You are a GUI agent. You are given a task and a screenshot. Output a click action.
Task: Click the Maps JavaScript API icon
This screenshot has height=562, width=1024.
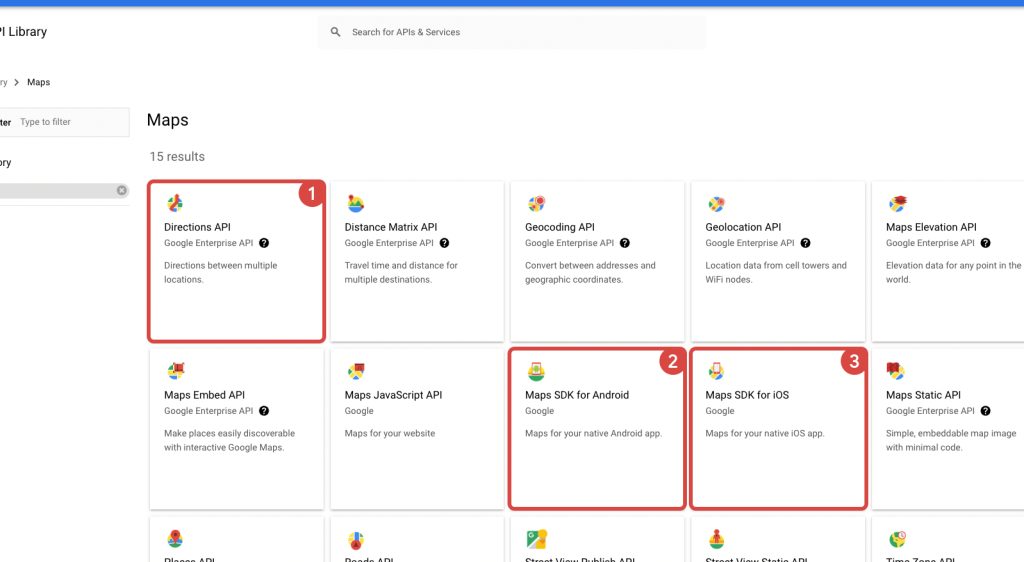pyautogui.click(x=355, y=372)
